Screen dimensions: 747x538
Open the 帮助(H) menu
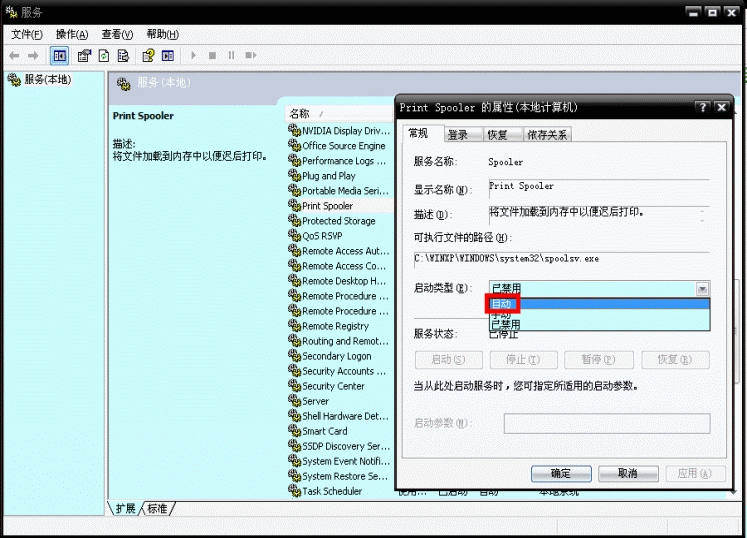162,34
